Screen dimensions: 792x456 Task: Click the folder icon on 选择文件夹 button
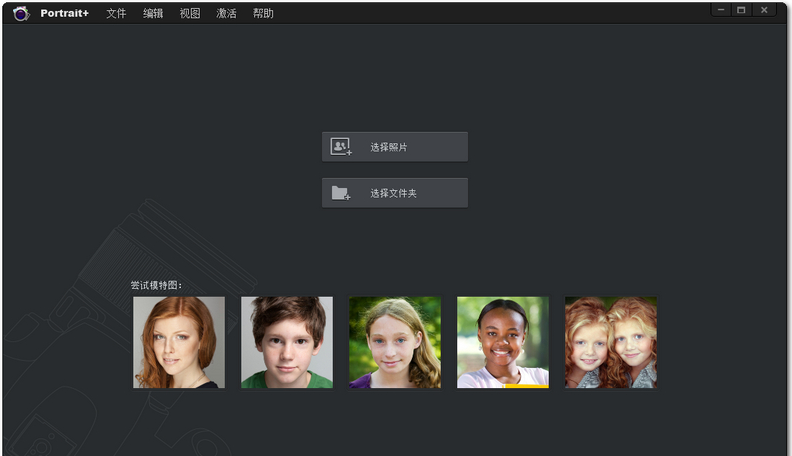click(341, 193)
